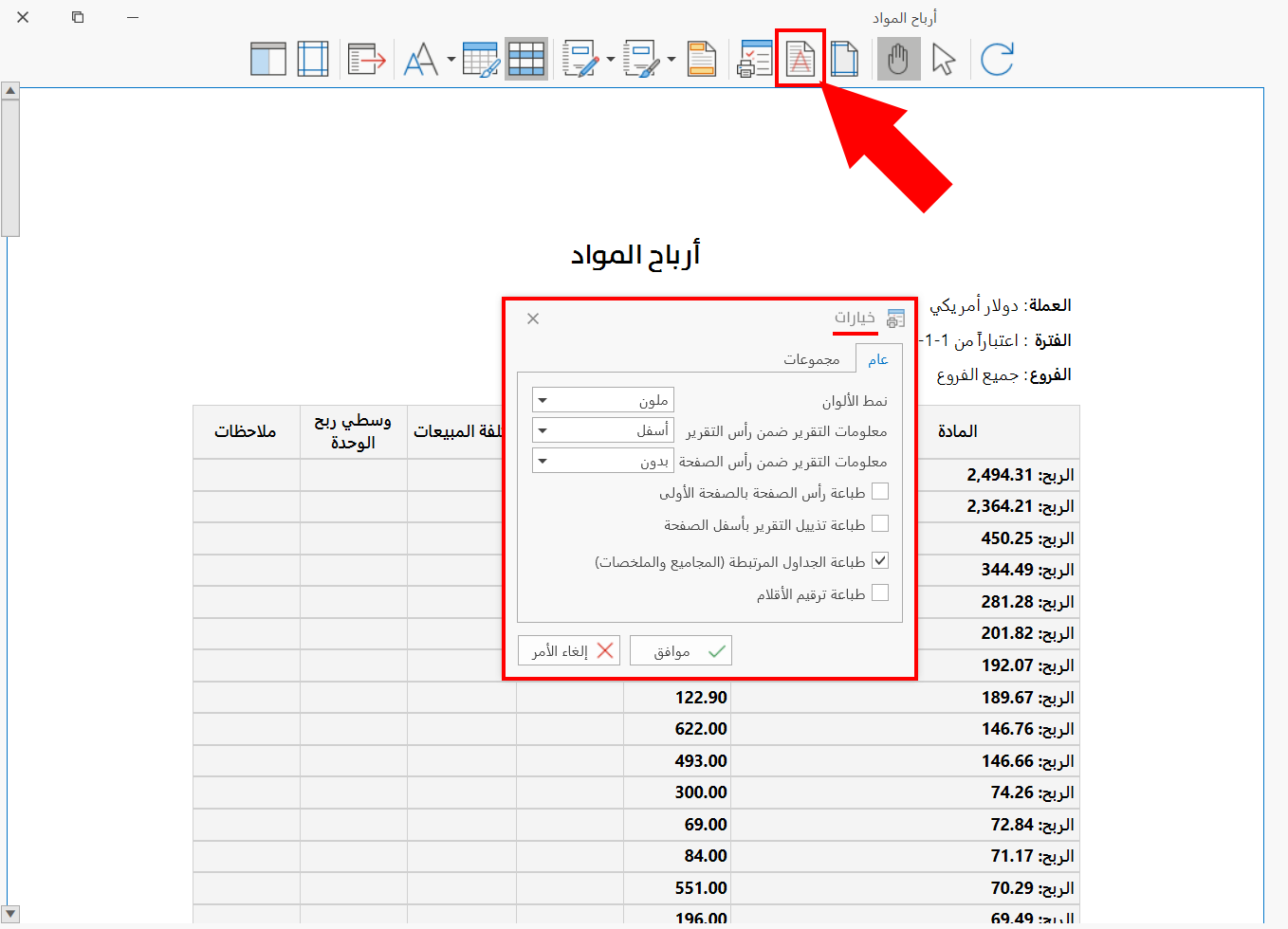Open the font size (AA) tool
The image size is (1288, 929).
[421, 59]
